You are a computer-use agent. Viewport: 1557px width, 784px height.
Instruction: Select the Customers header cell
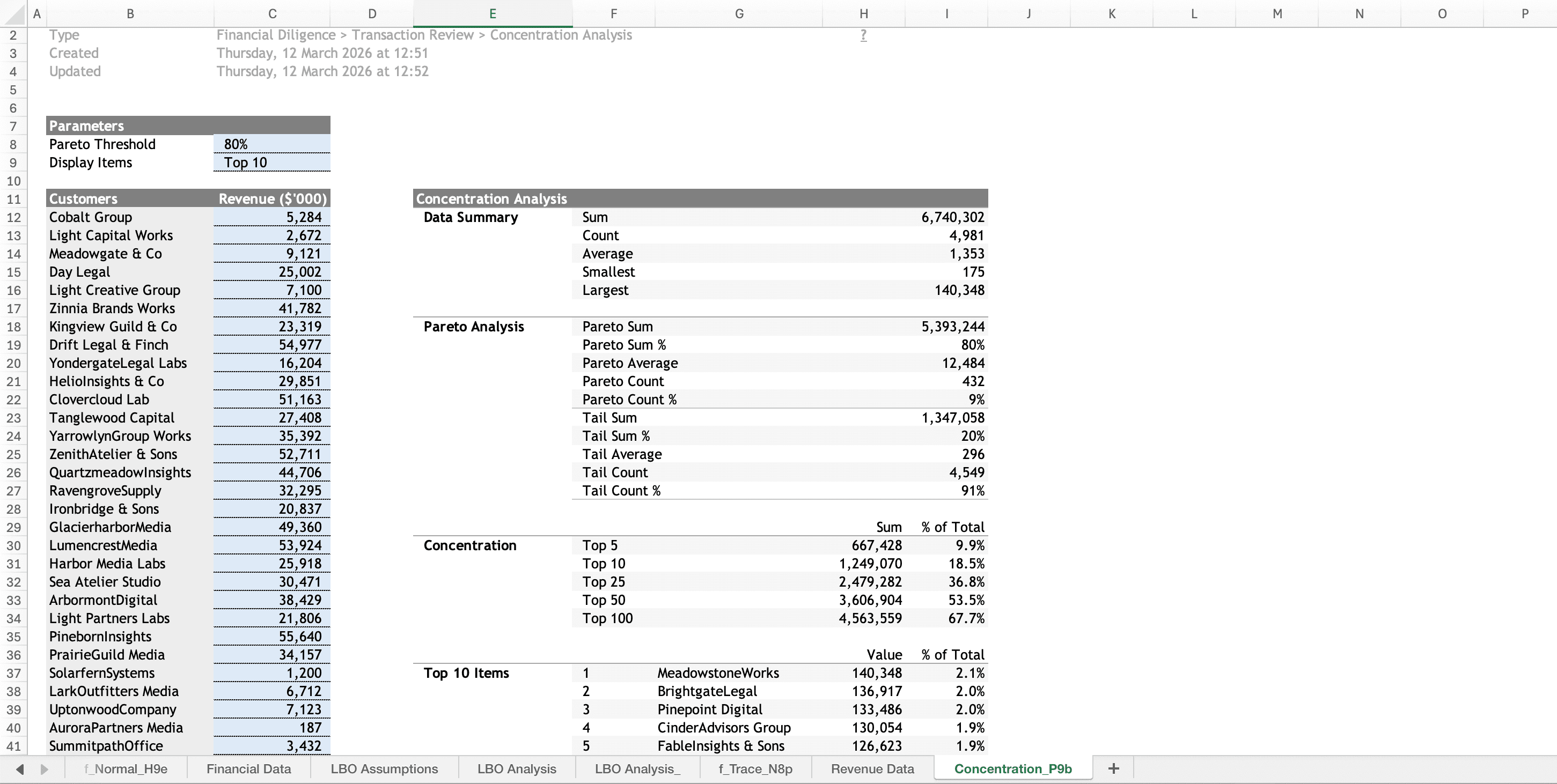pyautogui.click(x=130, y=199)
